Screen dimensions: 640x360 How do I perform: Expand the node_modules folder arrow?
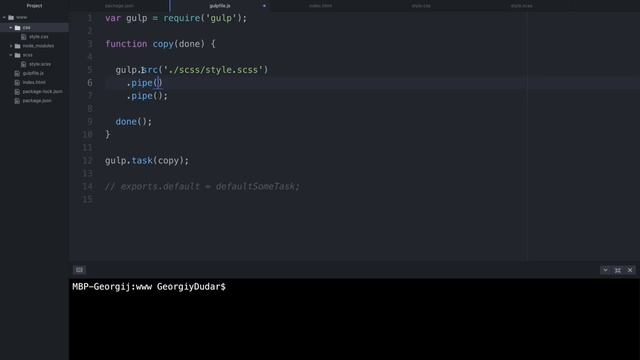coord(11,46)
